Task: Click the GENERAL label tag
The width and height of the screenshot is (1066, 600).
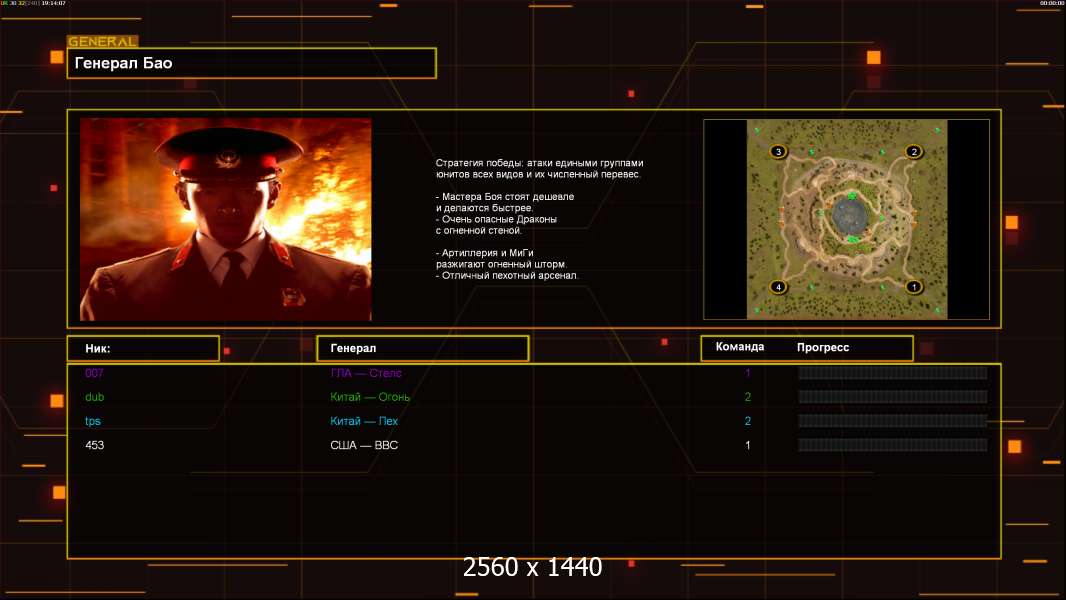Action: pyautogui.click(x=103, y=41)
